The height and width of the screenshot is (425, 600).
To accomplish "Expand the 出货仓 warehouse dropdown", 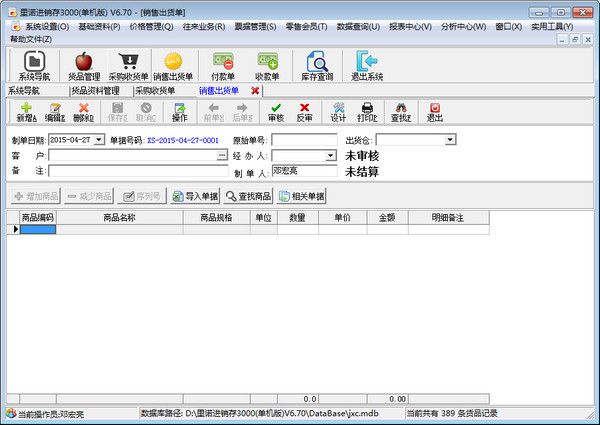I will pyautogui.click(x=451, y=140).
